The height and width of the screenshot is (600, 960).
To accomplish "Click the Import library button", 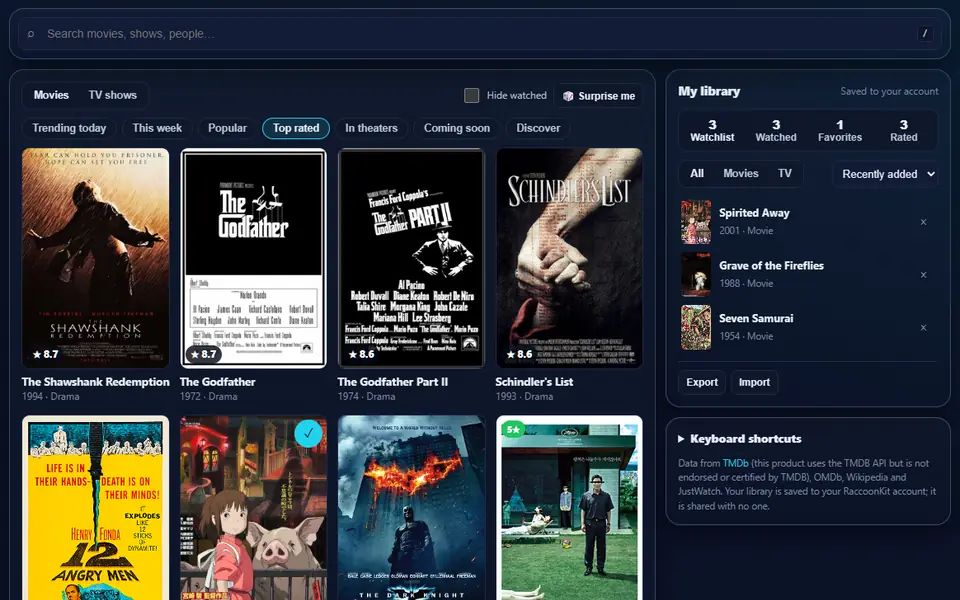I will click(x=754, y=382).
